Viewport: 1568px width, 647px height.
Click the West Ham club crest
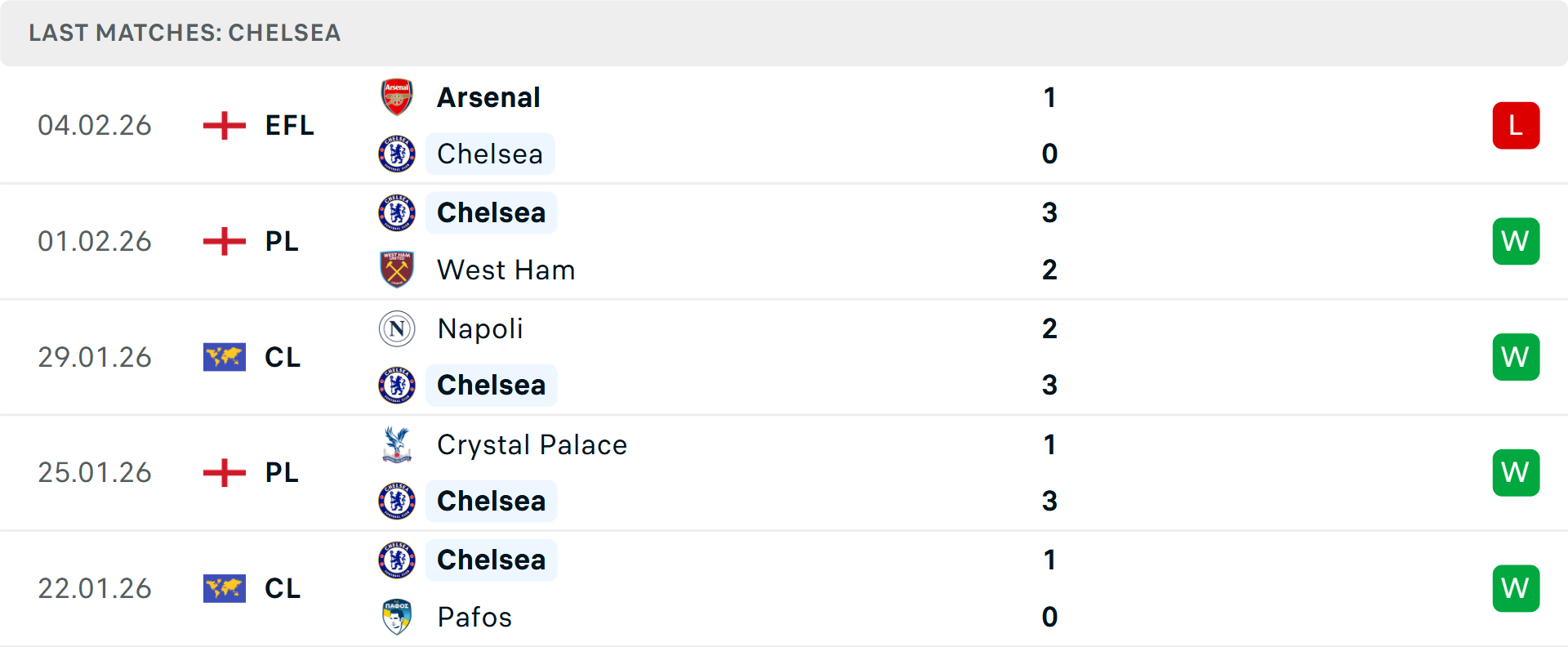(397, 270)
